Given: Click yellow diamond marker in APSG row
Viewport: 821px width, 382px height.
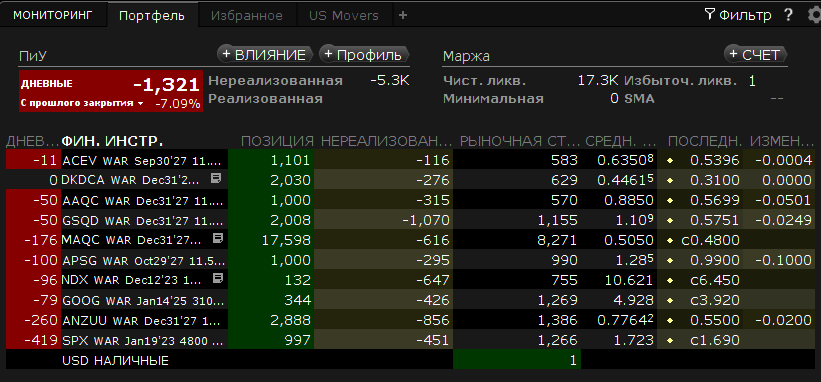Looking at the screenshot, I should (670, 260).
